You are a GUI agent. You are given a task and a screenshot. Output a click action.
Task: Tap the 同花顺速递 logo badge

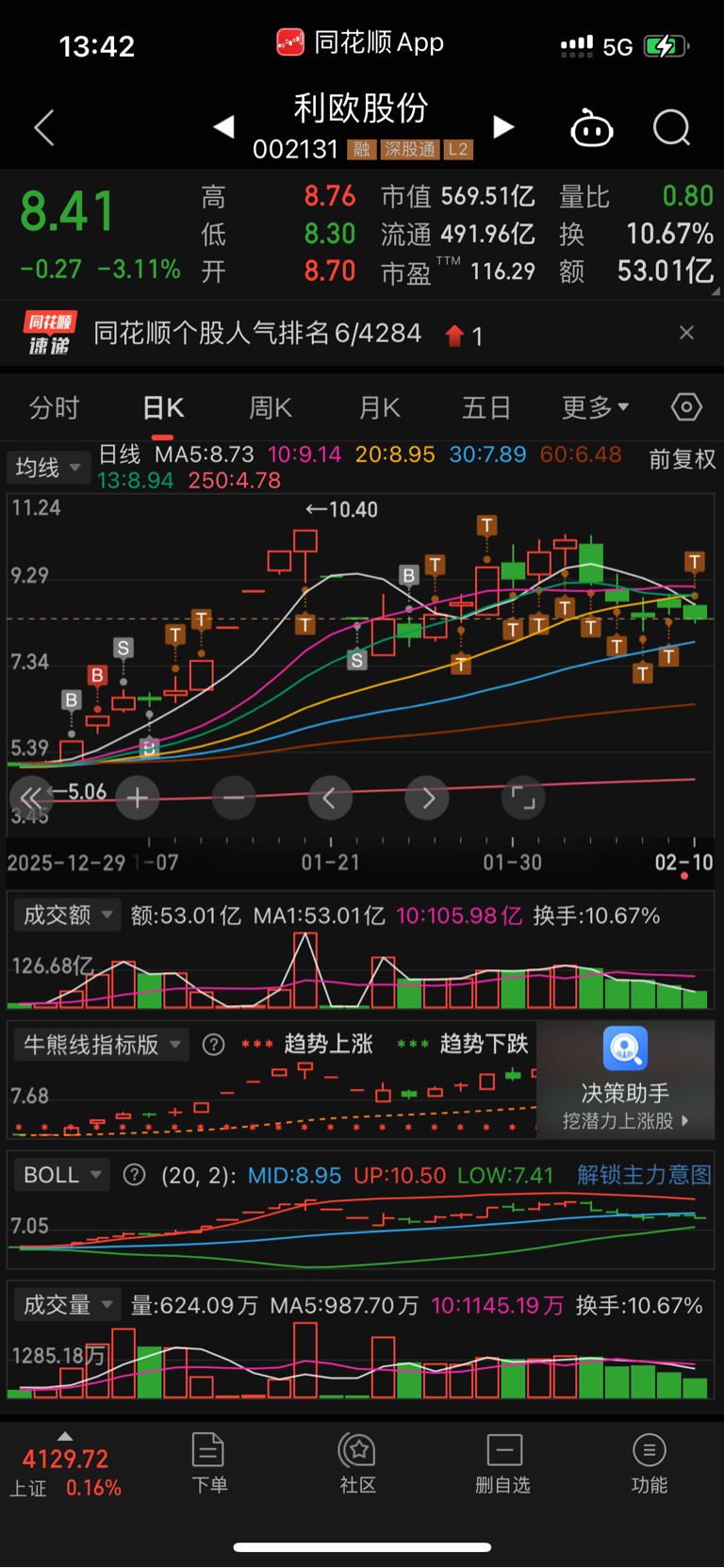(x=50, y=334)
